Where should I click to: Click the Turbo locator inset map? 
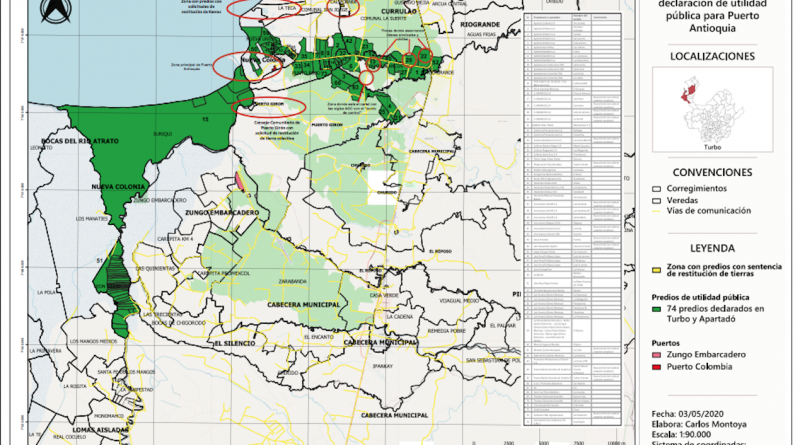714,107
